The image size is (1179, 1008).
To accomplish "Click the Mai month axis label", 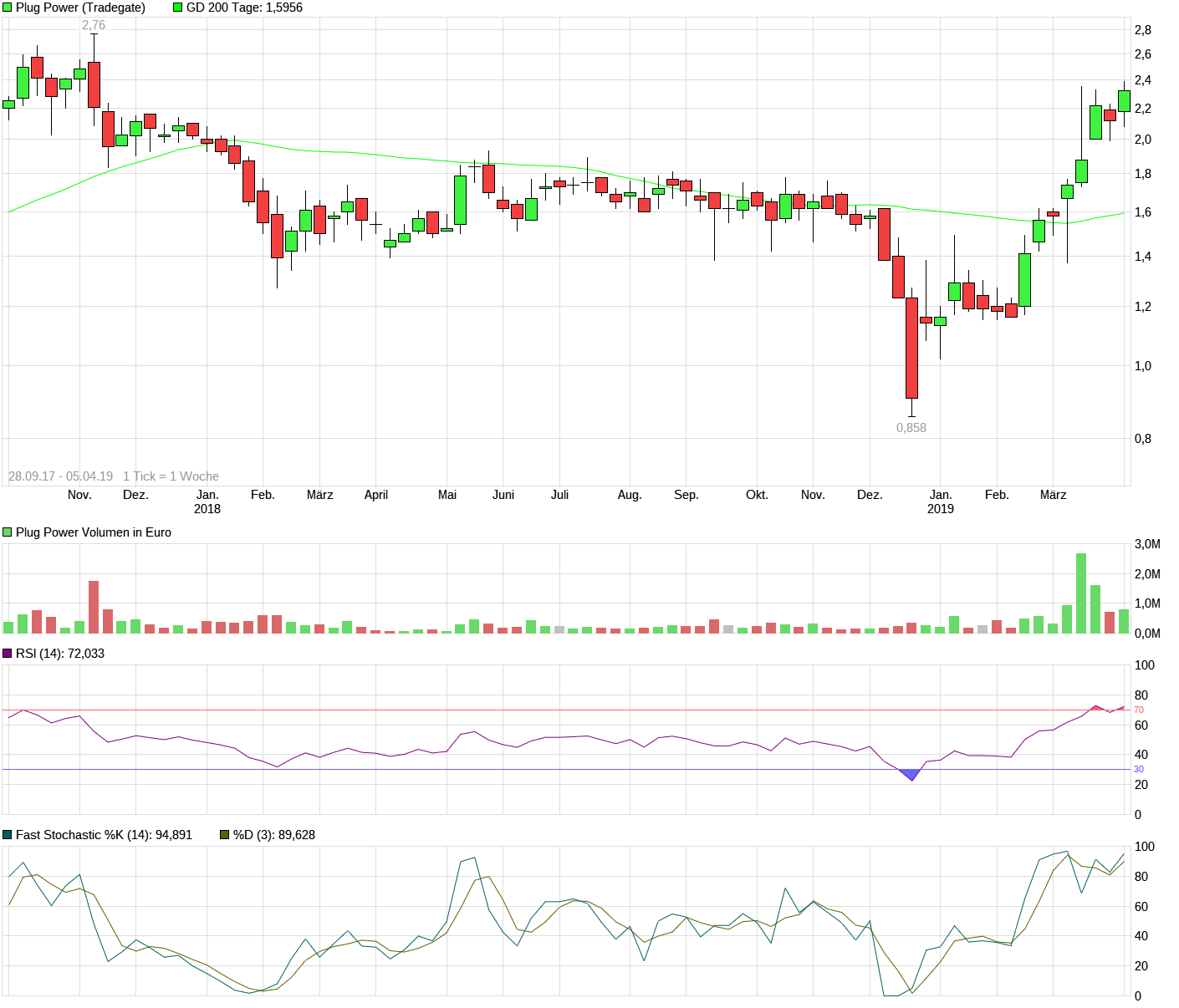I will coord(447,495).
